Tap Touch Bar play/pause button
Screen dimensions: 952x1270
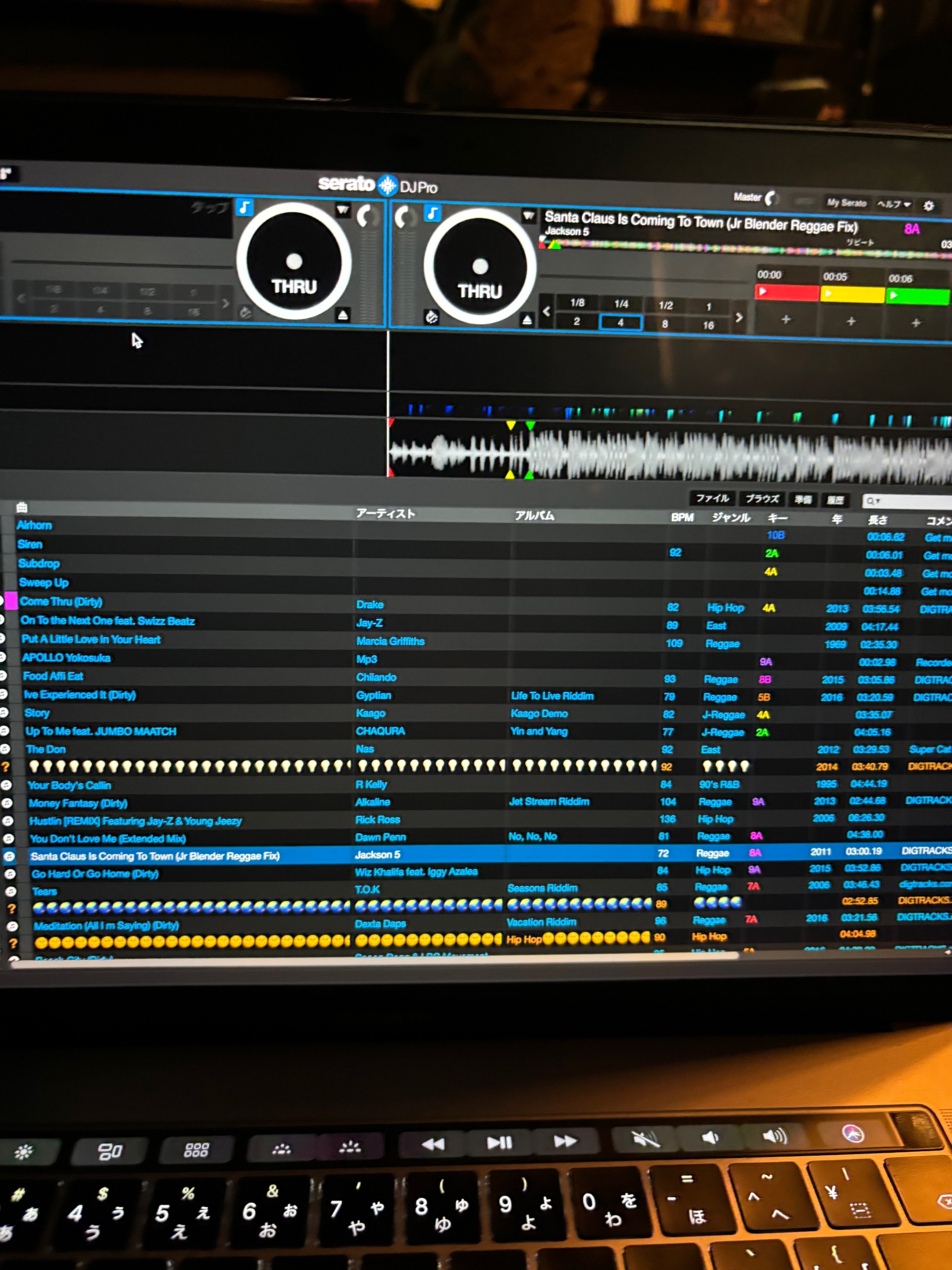[x=499, y=1143]
